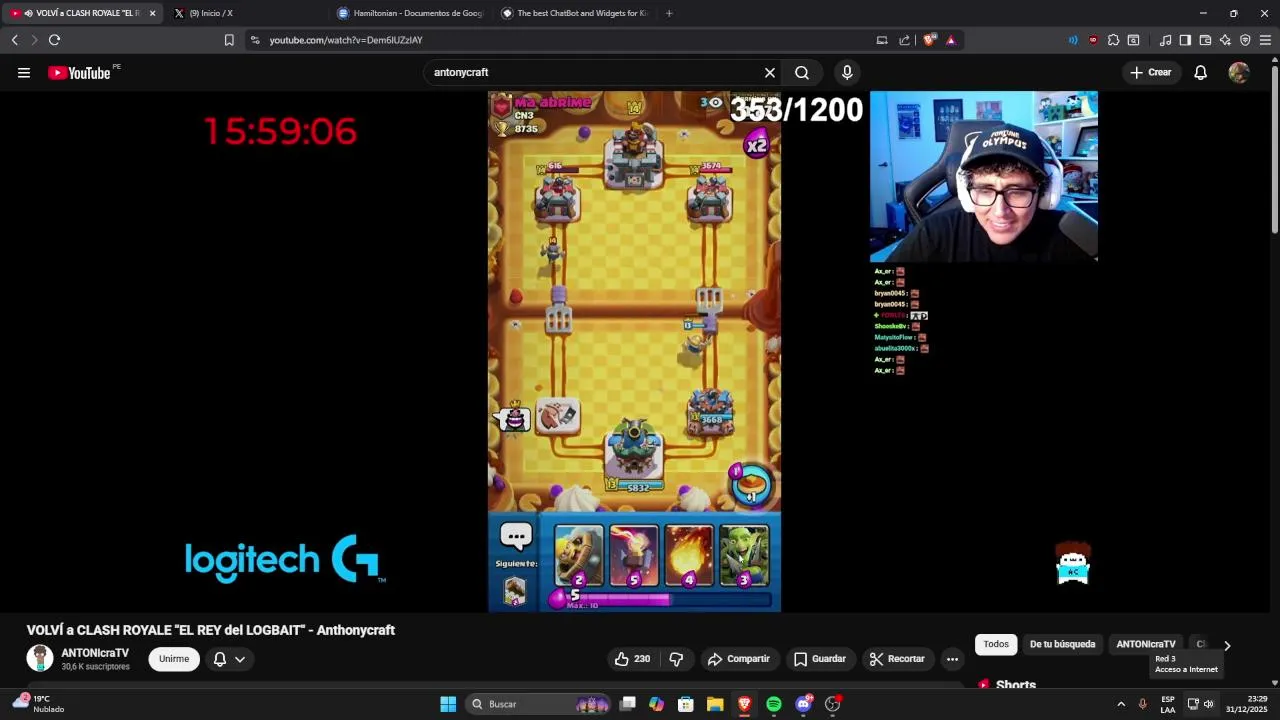Image resolution: width=1280 pixels, height=720 pixels.
Task: Open Spotify from the taskbar
Action: pos(774,704)
